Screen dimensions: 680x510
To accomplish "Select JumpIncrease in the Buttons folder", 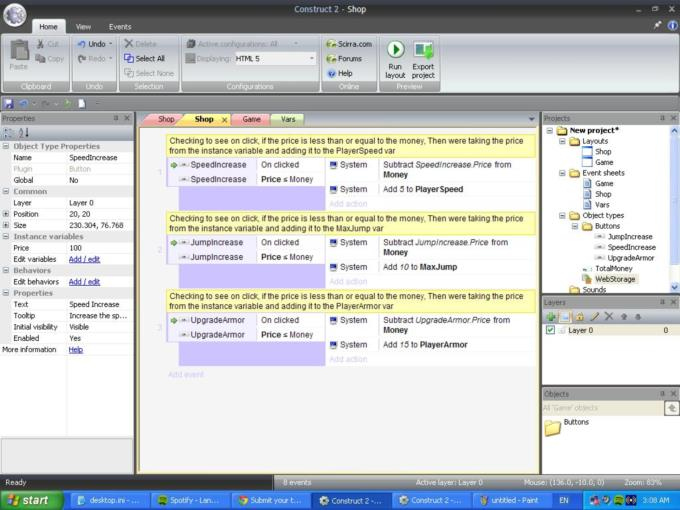I will pyautogui.click(x=630, y=236).
